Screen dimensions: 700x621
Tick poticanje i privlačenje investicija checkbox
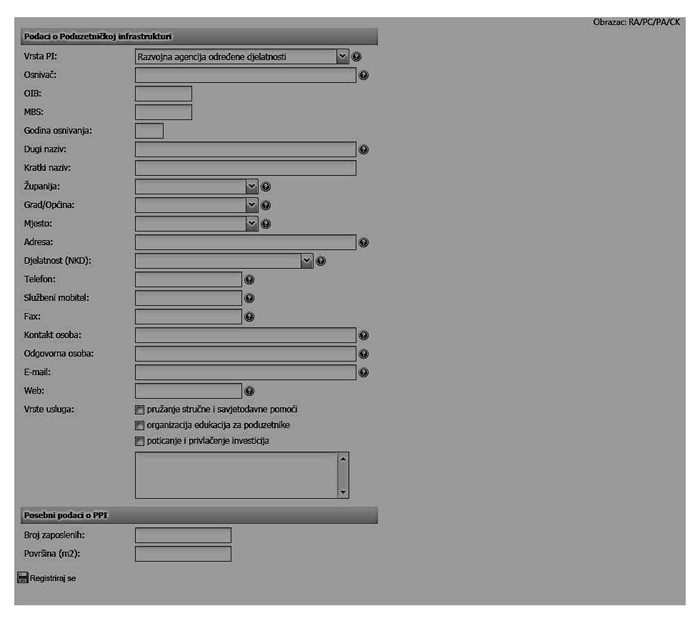pyautogui.click(x=139, y=441)
